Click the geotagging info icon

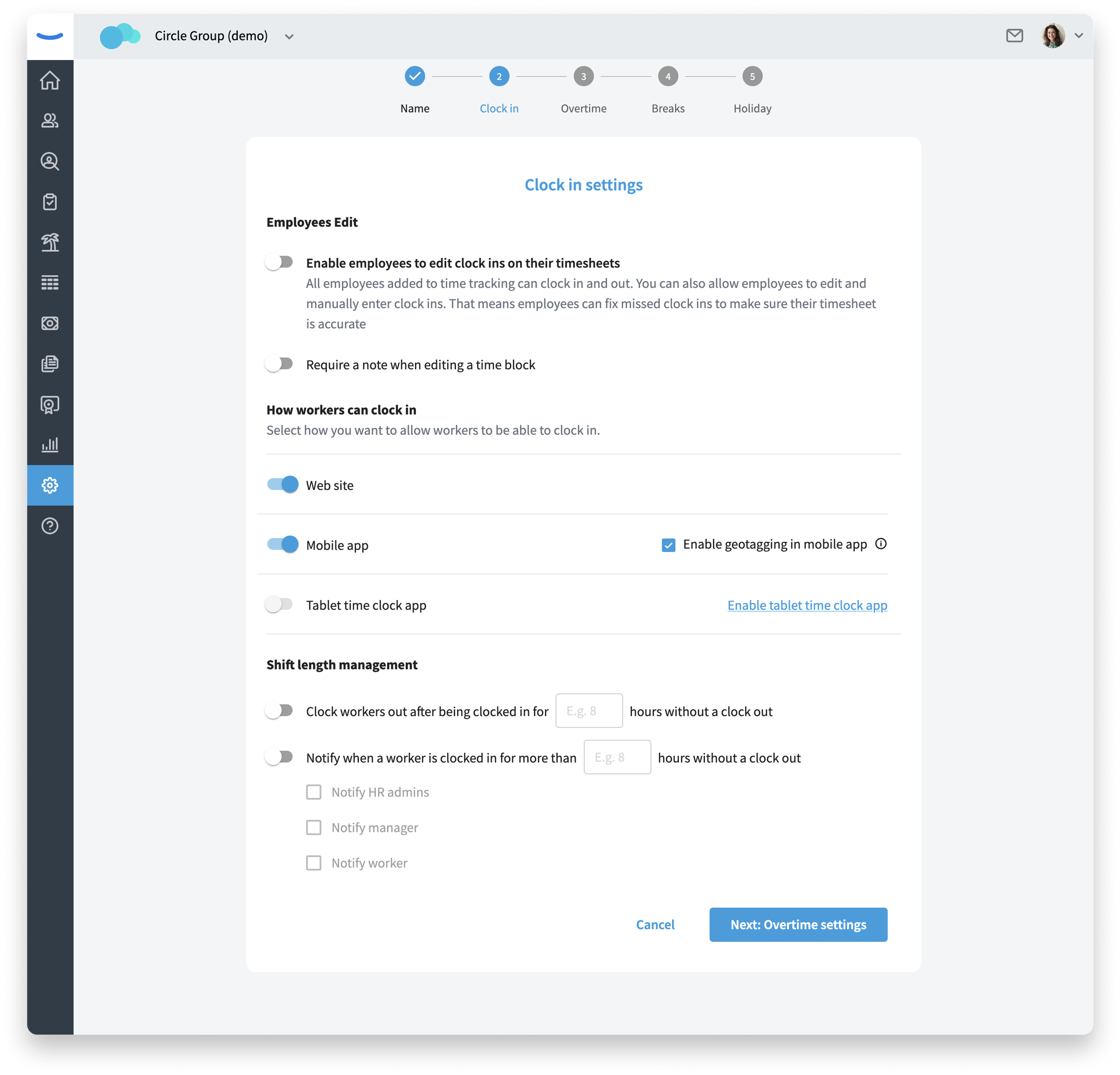pyautogui.click(x=881, y=544)
